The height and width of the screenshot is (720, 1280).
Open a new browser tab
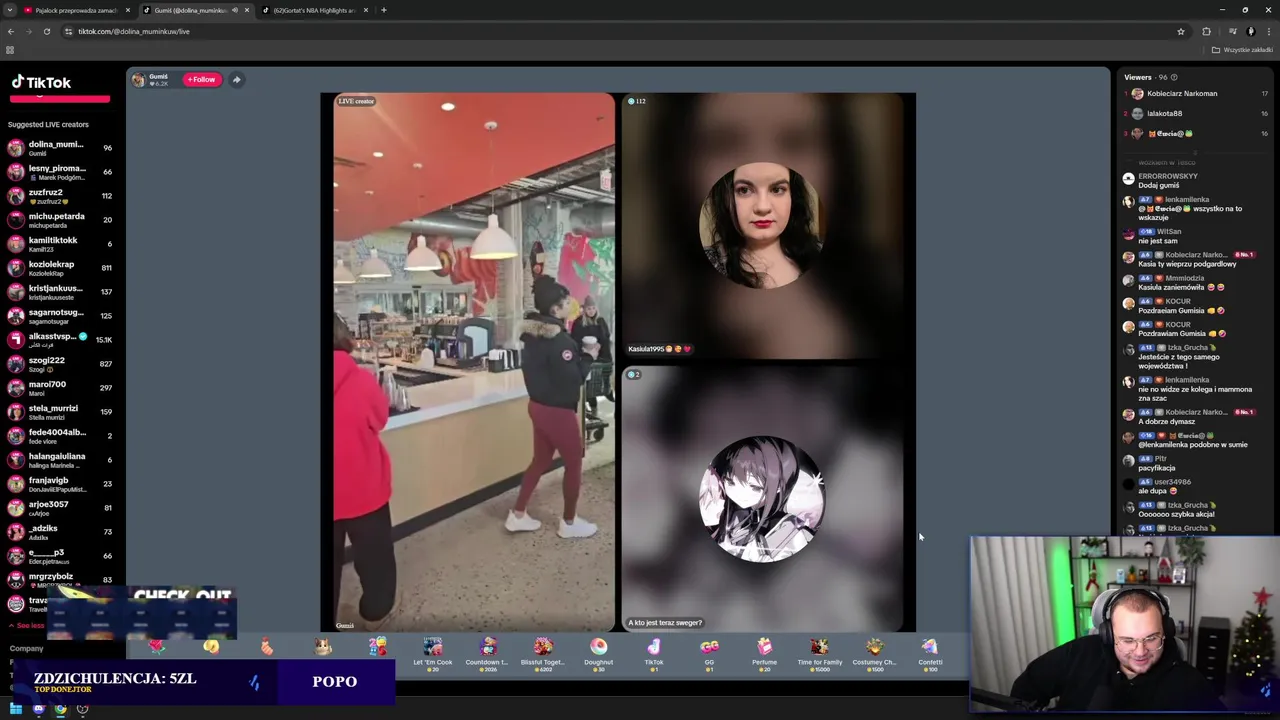coord(384,10)
